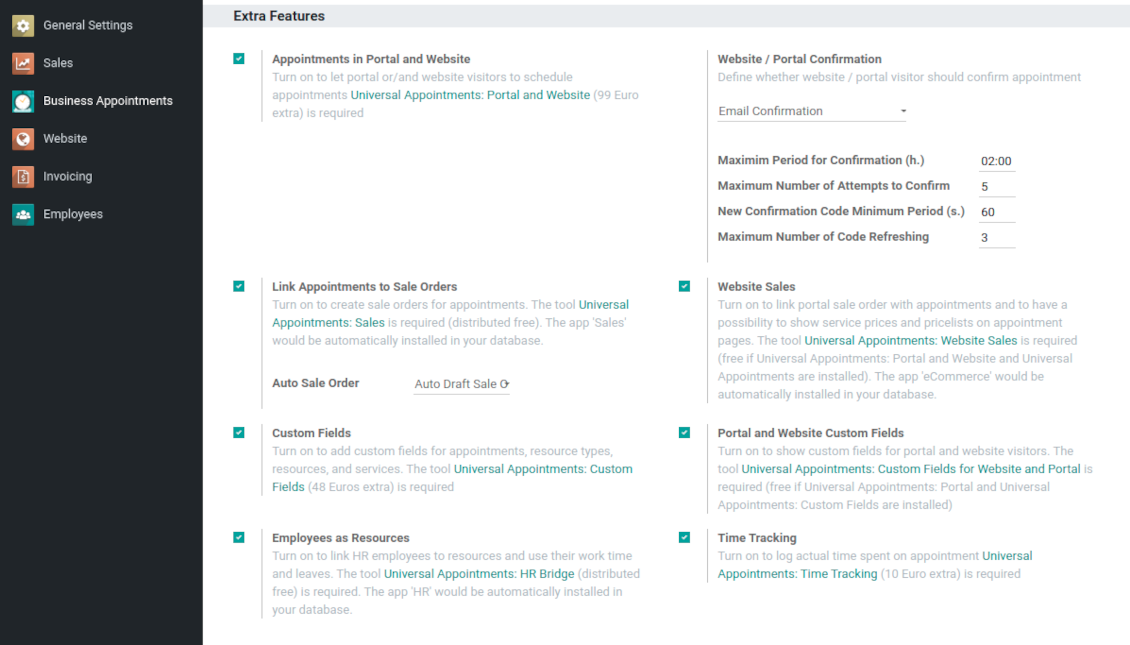Open Universal Appointments: Portal and Website link
This screenshot has height=645, width=1130.
click(470, 95)
